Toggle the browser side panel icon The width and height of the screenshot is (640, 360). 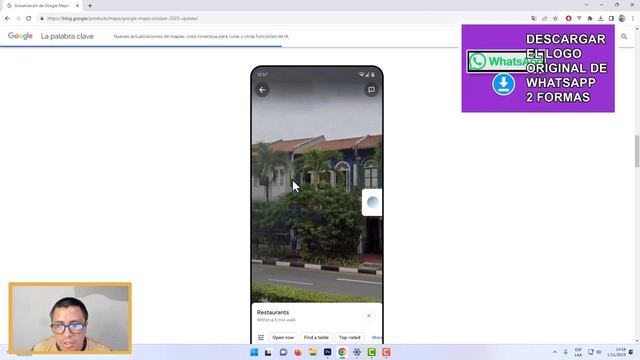click(x=611, y=18)
